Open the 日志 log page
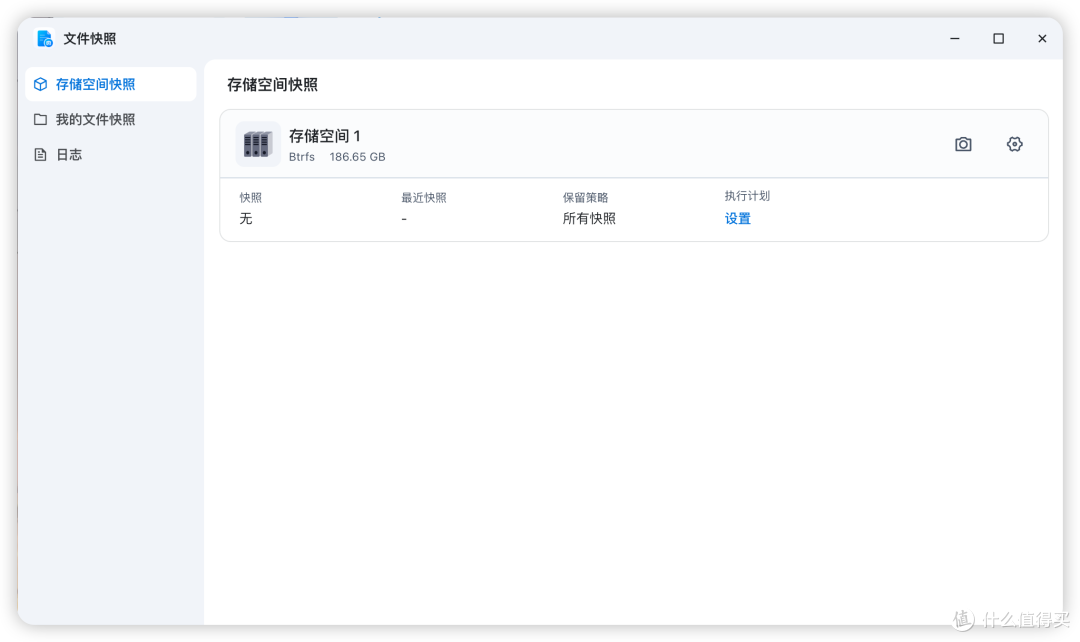This screenshot has height=642, width=1080. (111, 154)
